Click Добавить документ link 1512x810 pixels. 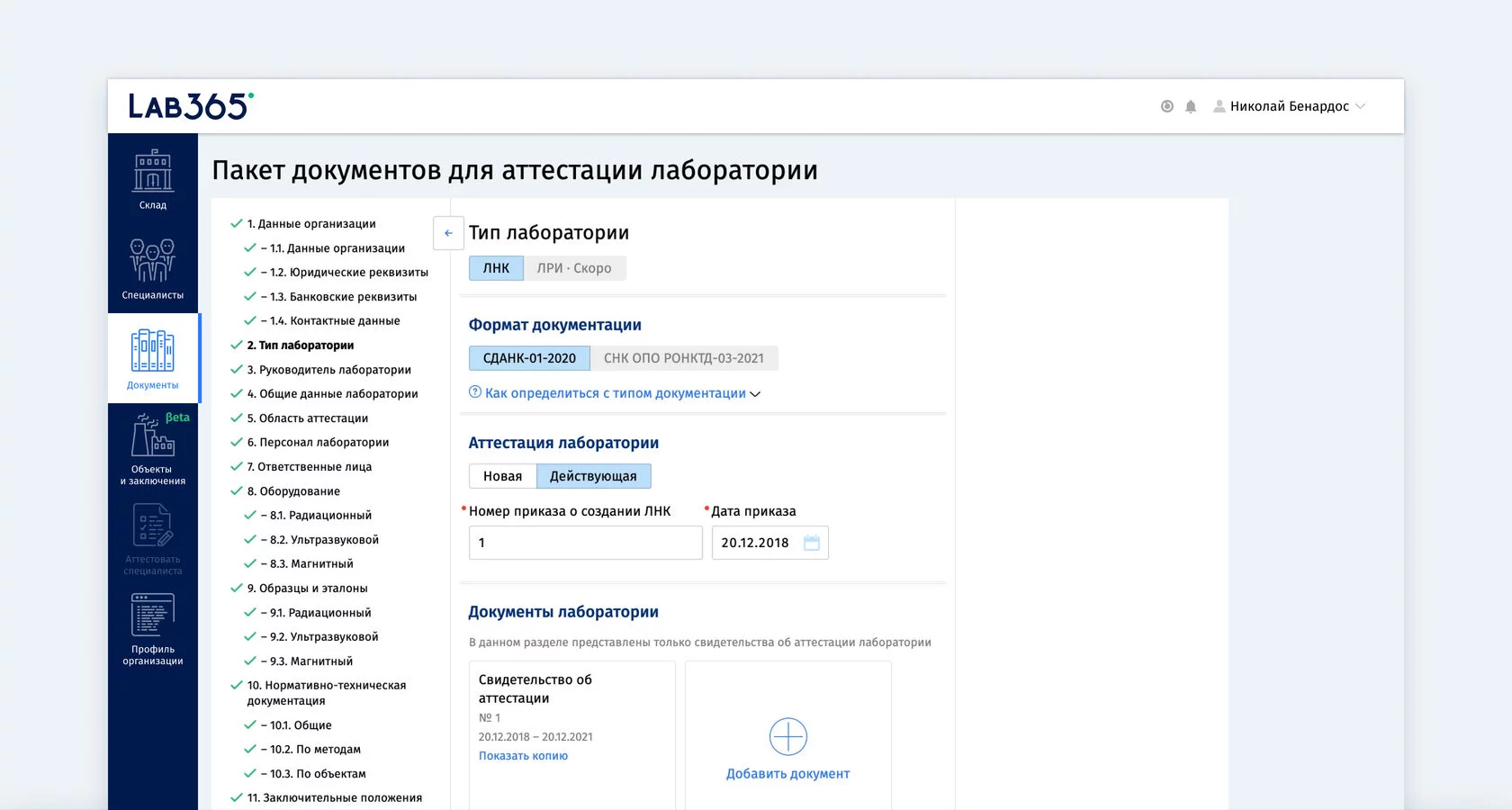click(787, 774)
